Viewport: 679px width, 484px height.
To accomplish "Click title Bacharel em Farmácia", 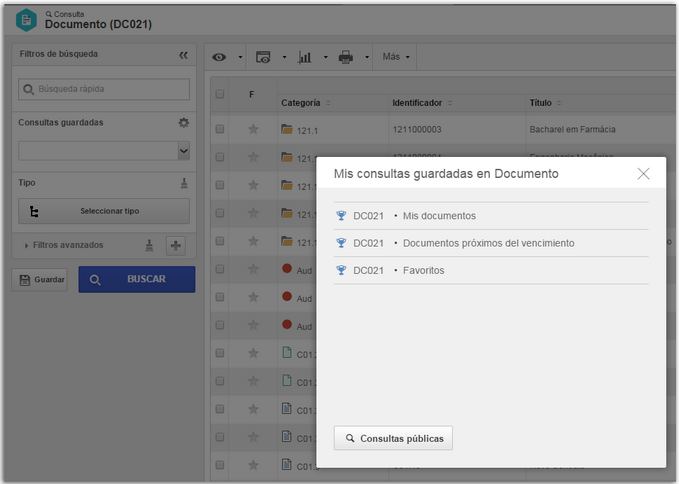I will pyautogui.click(x=572, y=129).
